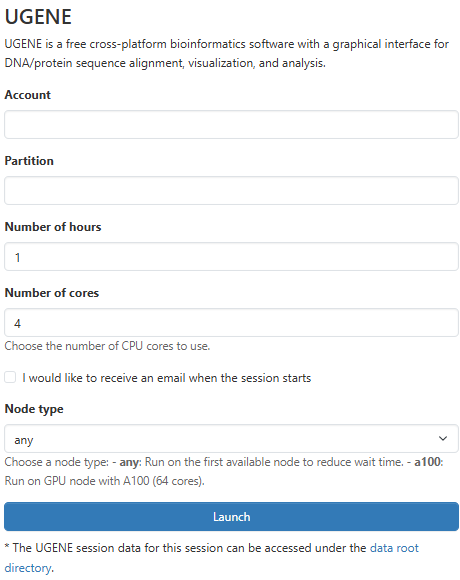Click the Account label

[27, 95]
